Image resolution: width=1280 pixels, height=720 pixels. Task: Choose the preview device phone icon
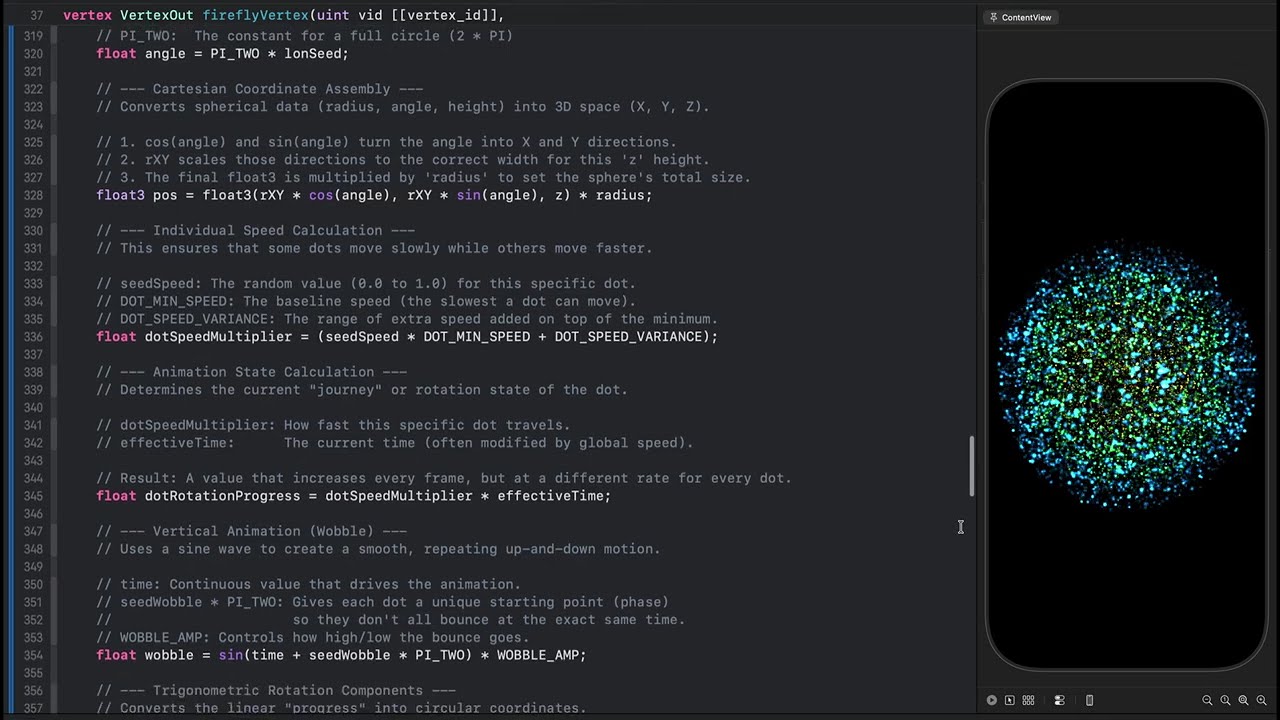click(x=1089, y=700)
